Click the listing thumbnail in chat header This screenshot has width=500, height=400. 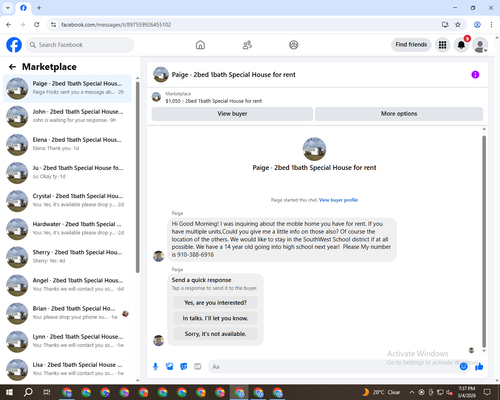tap(161, 75)
